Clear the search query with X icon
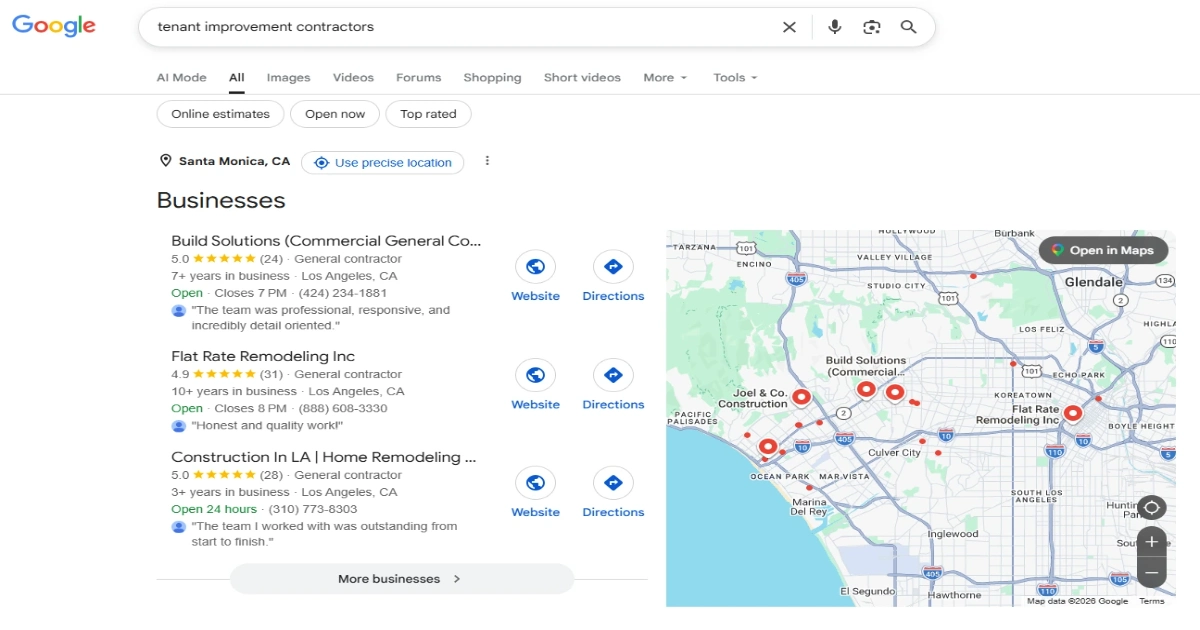 tap(789, 27)
